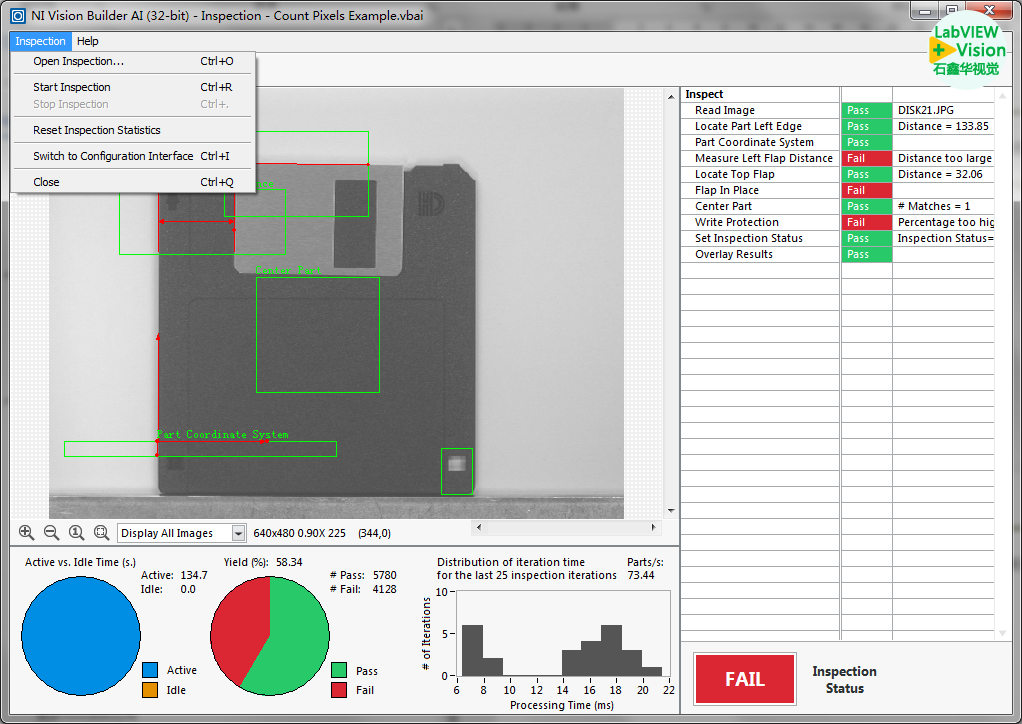Screen dimensions: 1022x724
Task: Click the NI Vision Builder title bar icon
Action: (17, 17)
